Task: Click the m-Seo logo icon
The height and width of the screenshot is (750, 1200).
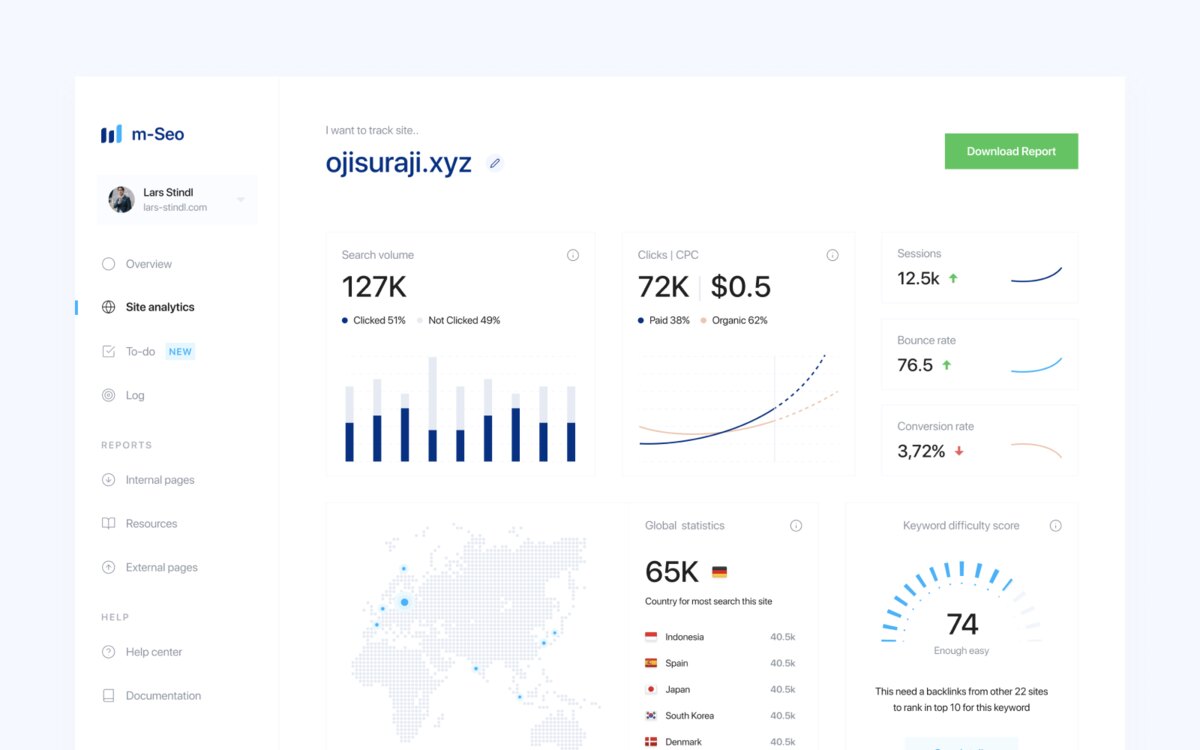Action: coord(111,134)
